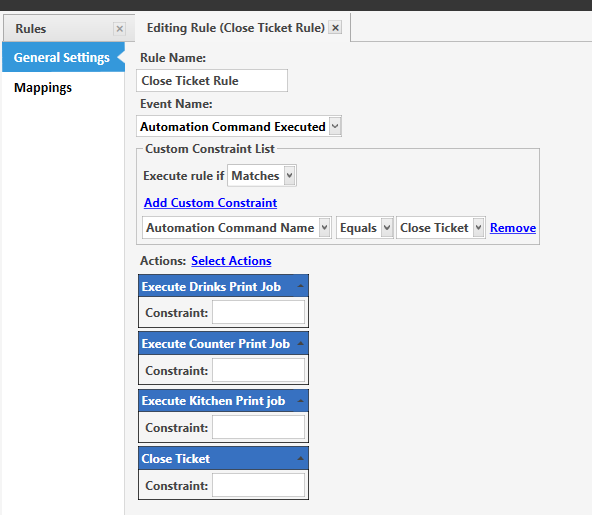Switch to the Rules tab

[31, 29]
